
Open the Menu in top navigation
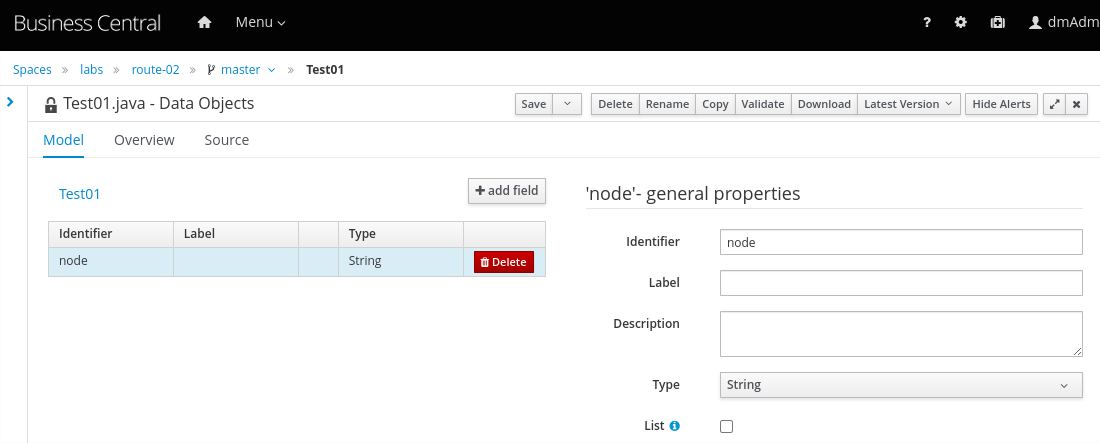(x=260, y=22)
